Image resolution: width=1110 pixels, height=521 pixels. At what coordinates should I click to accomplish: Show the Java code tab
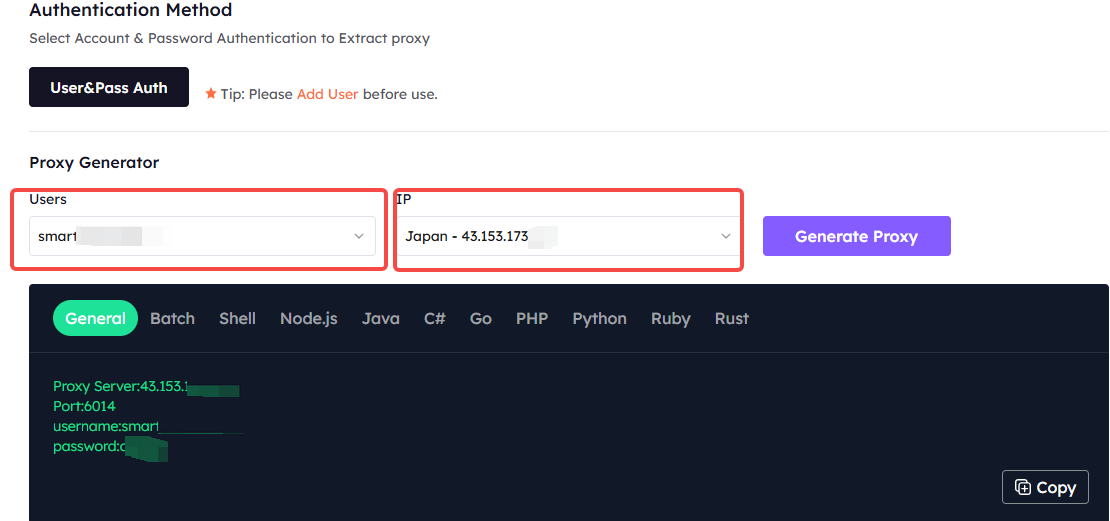click(x=381, y=319)
